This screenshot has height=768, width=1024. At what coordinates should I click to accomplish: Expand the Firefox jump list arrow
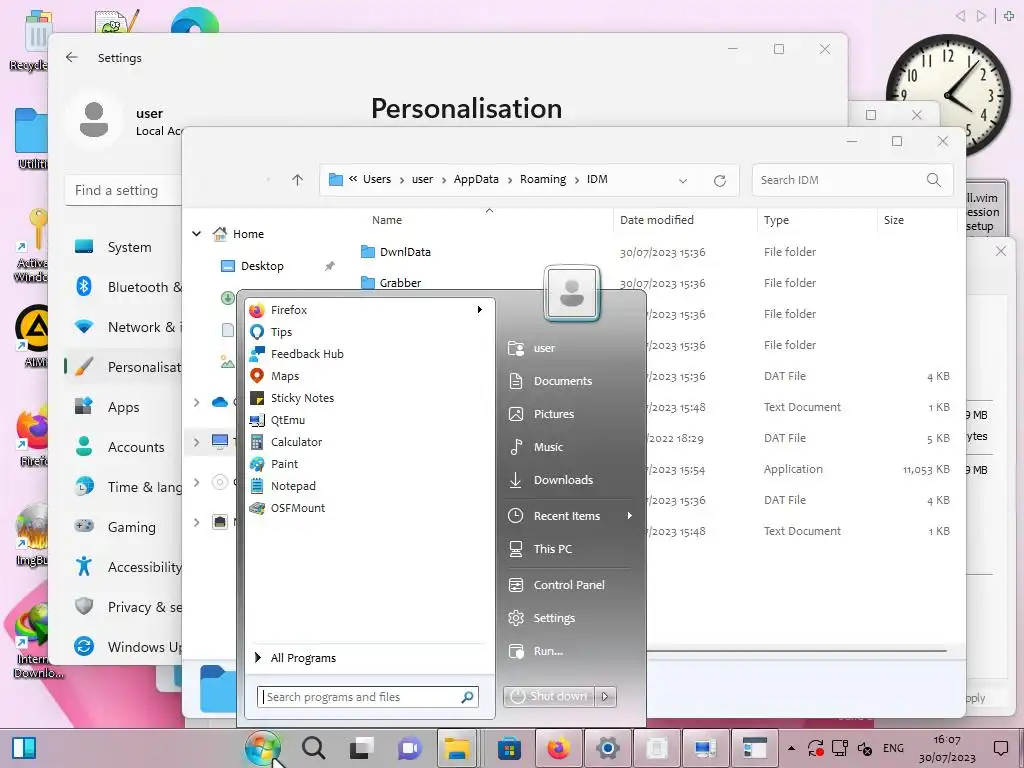click(x=480, y=310)
